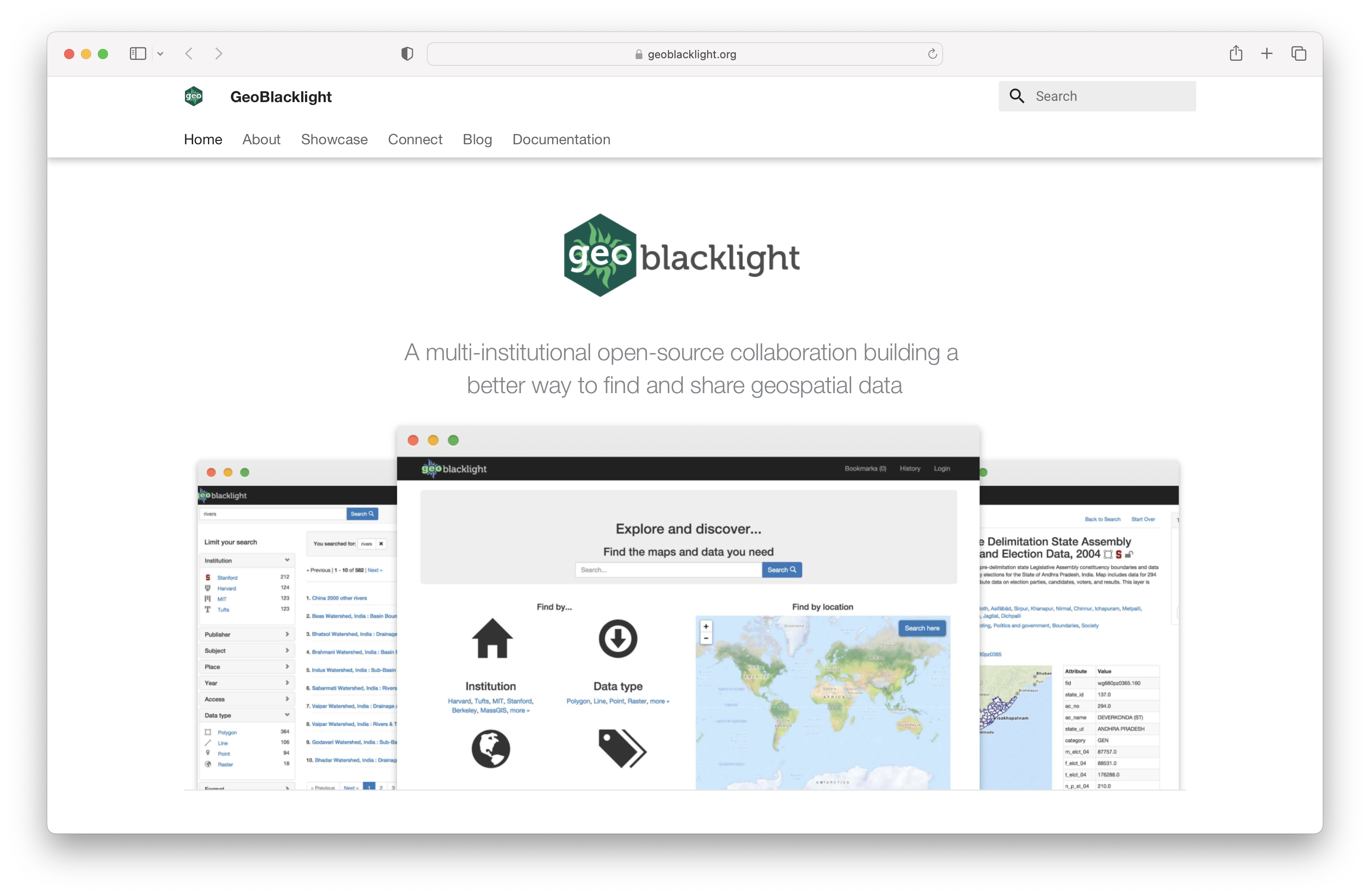The image size is (1370, 896).
Task: Open the About menu item
Action: tap(261, 139)
